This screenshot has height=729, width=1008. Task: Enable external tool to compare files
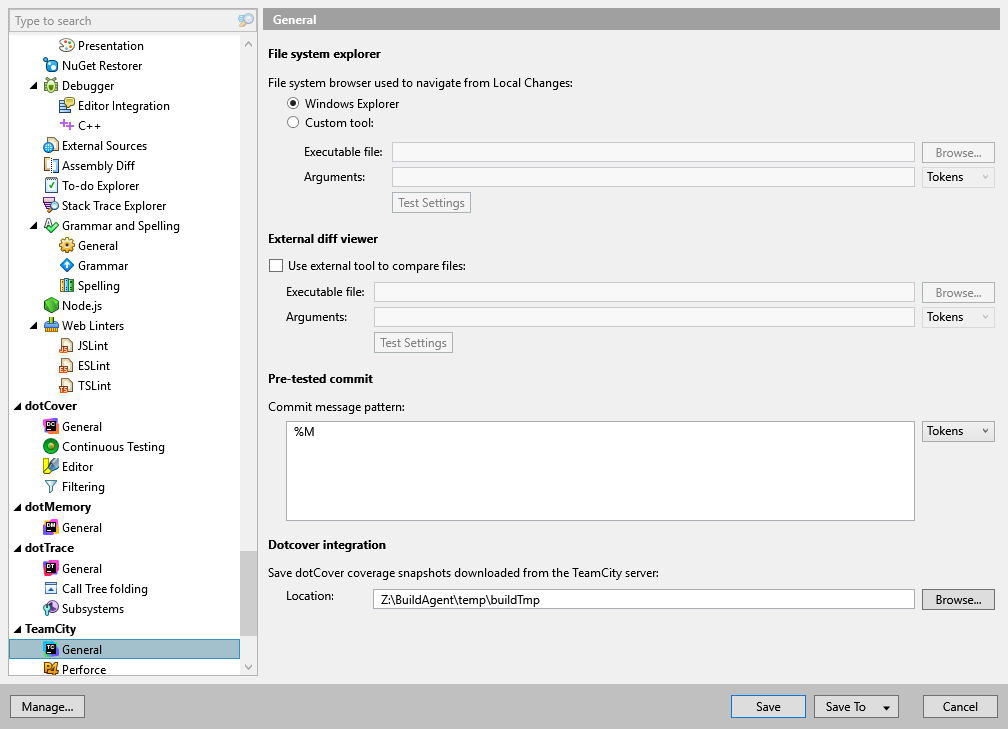coord(276,265)
